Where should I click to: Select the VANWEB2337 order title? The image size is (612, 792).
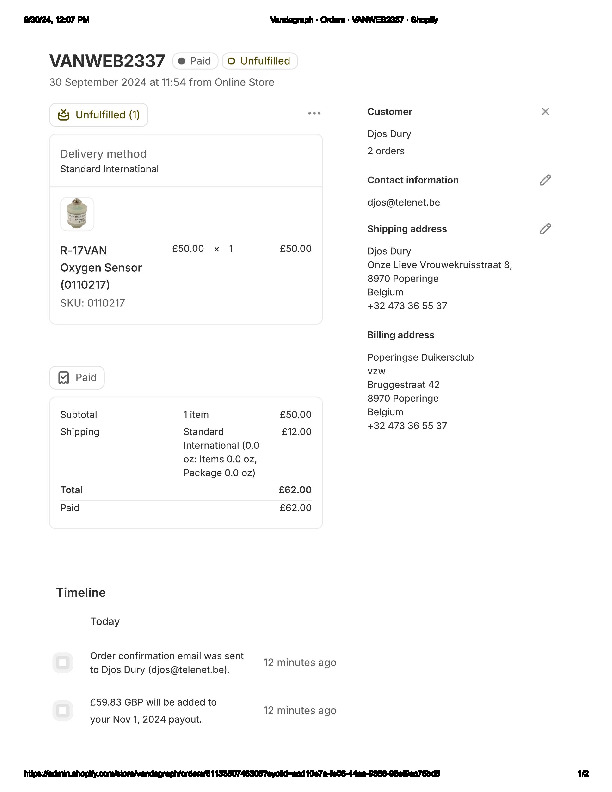tap(107, 61)
